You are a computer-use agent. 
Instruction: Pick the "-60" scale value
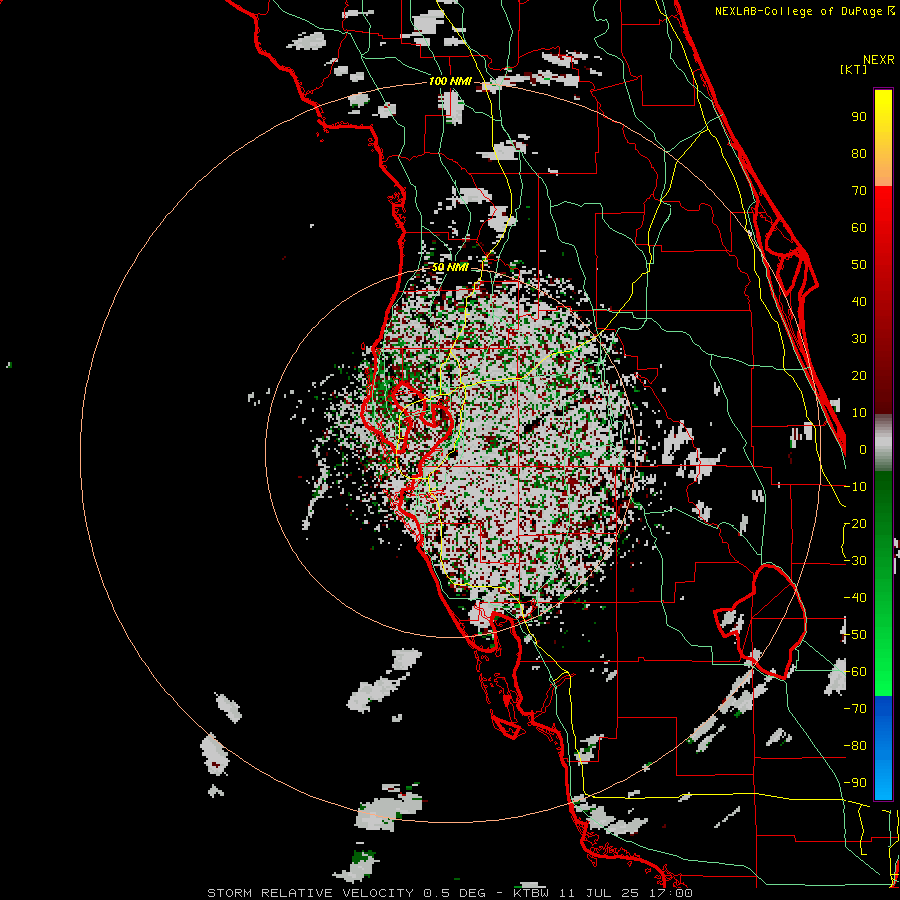(x=855, y=672)
